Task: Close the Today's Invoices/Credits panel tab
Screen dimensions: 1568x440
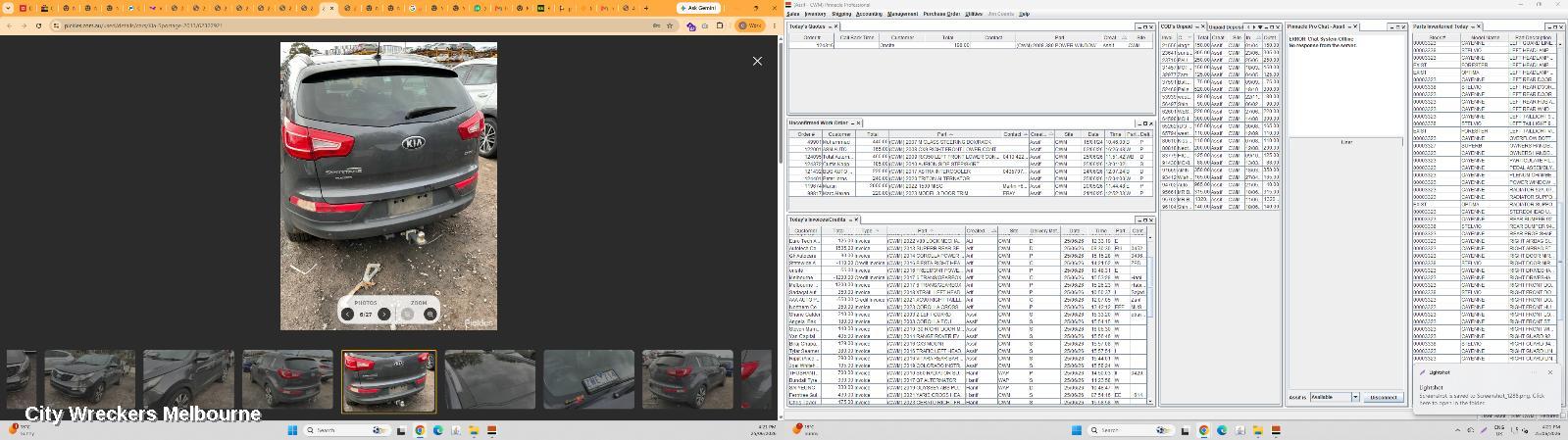Action: tap(855, 220)
